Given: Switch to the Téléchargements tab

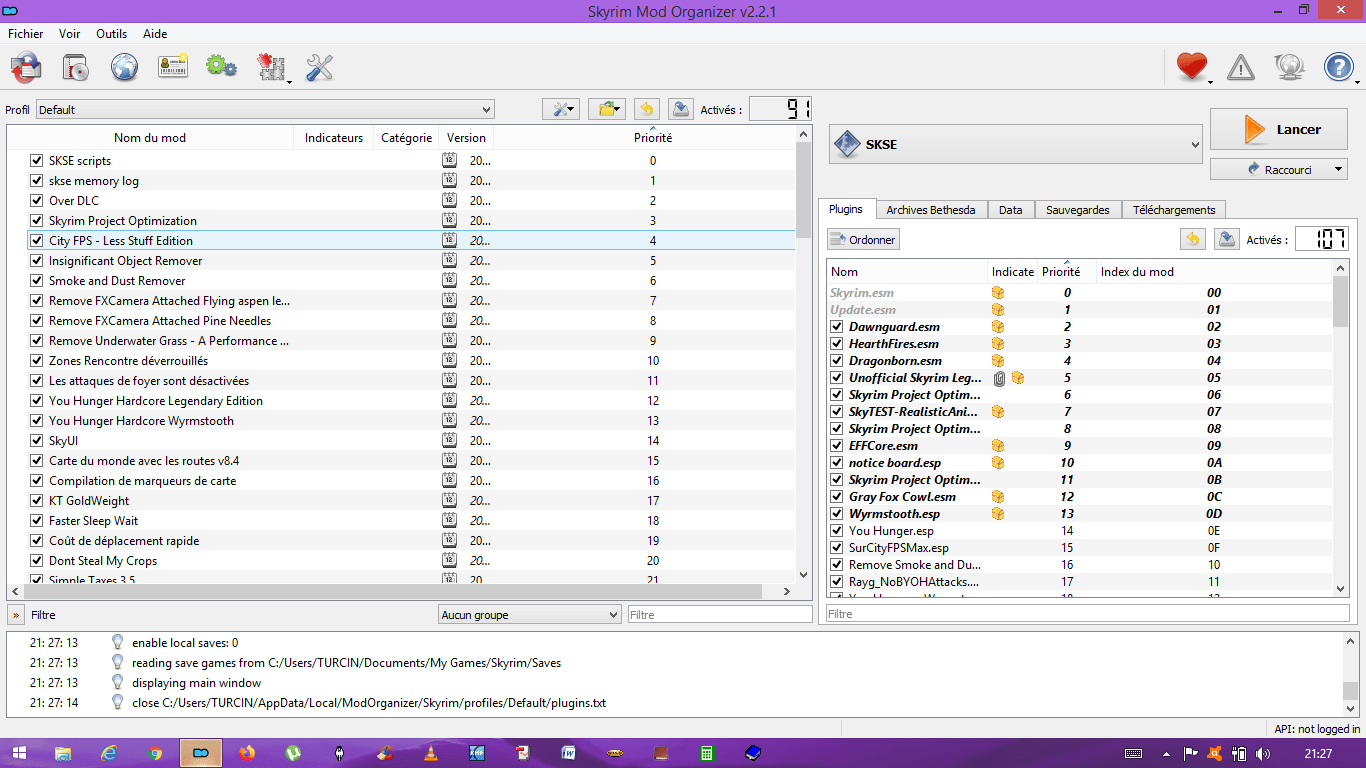Looking at the screenshot, I should coord(1174,210).
